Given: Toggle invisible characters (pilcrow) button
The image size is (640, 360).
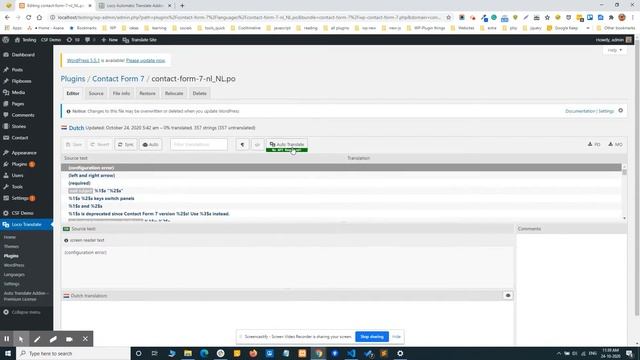Looking at the screenshot, I should (x=242, y=144).
